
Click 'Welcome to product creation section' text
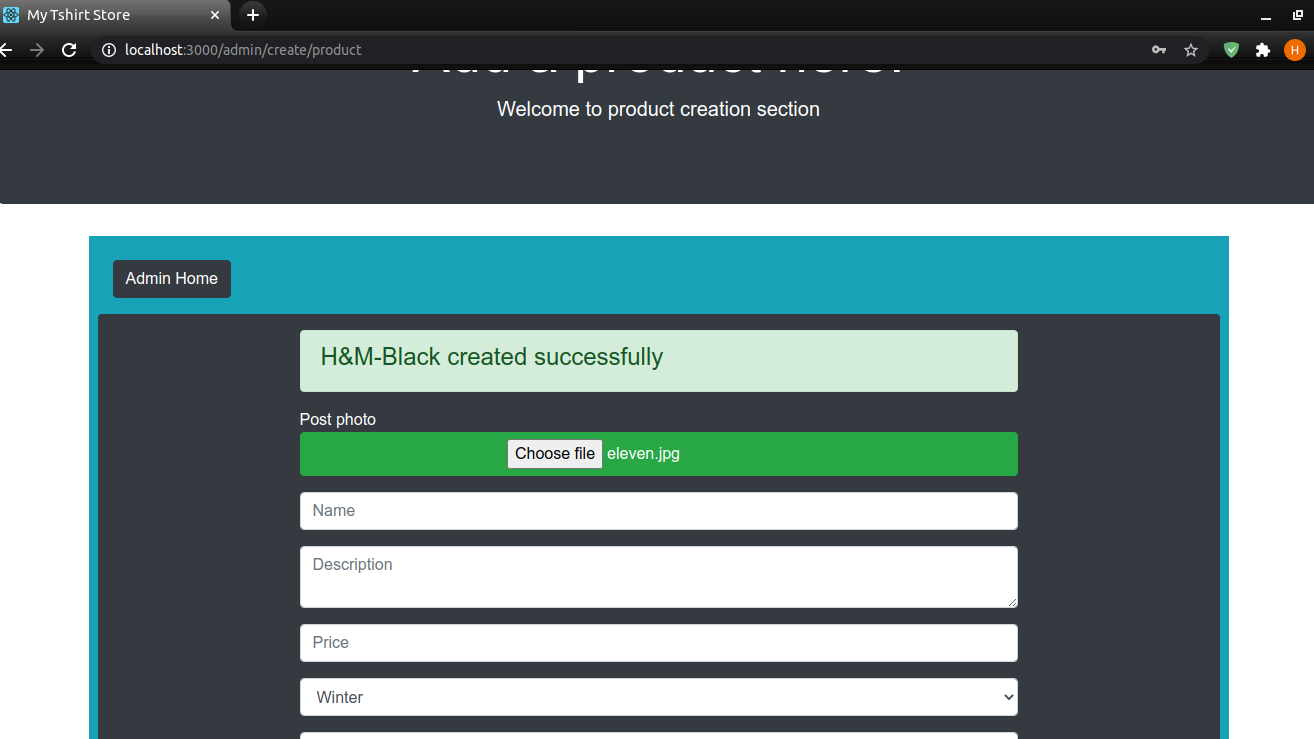coord(658,109)
